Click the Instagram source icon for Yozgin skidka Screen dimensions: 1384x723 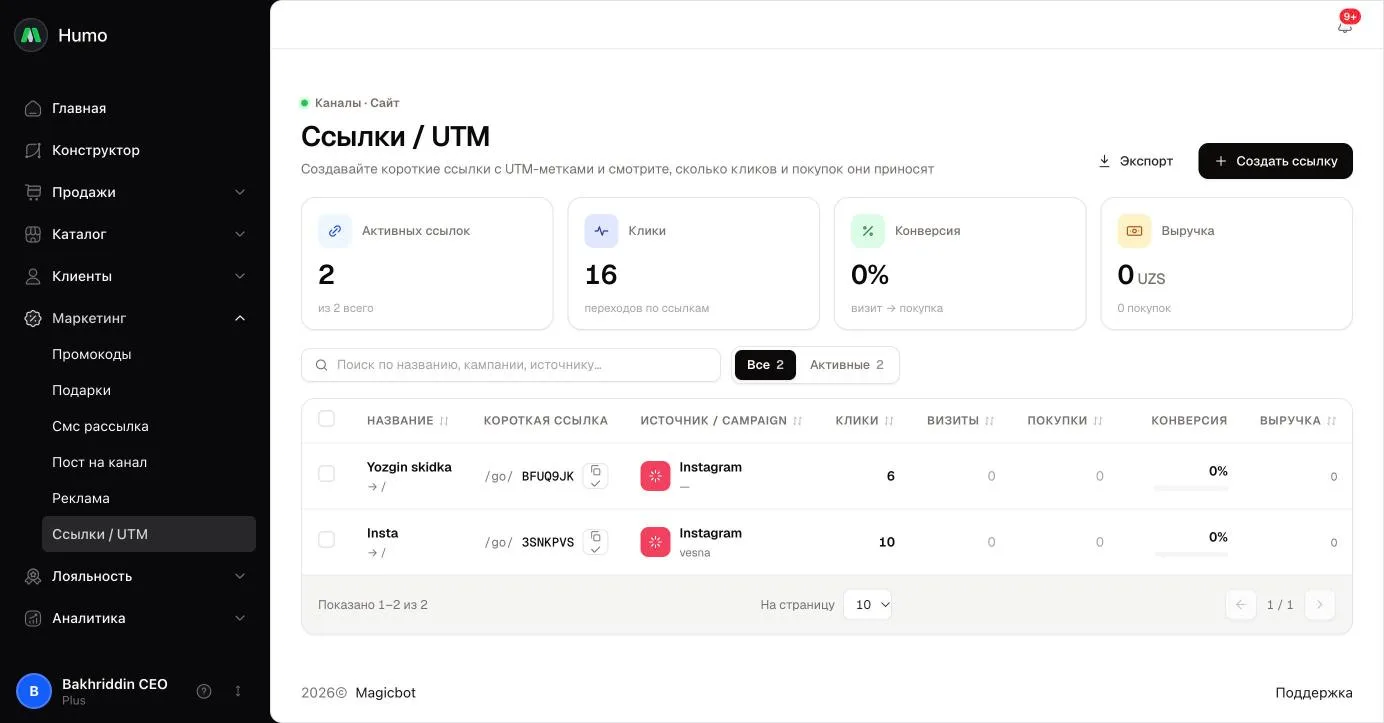point(655,476)
